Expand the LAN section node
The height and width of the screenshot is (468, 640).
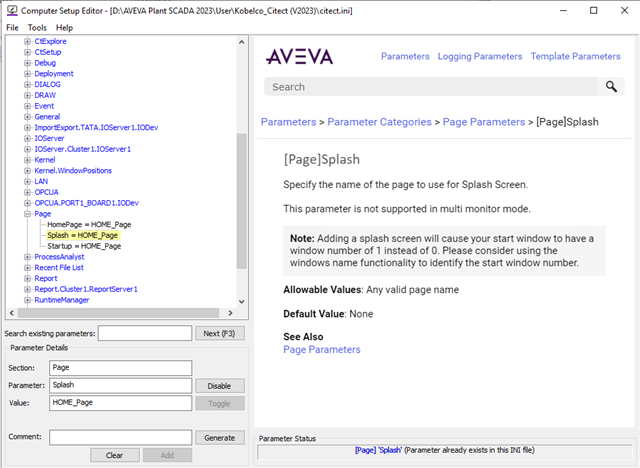point(27,182)
